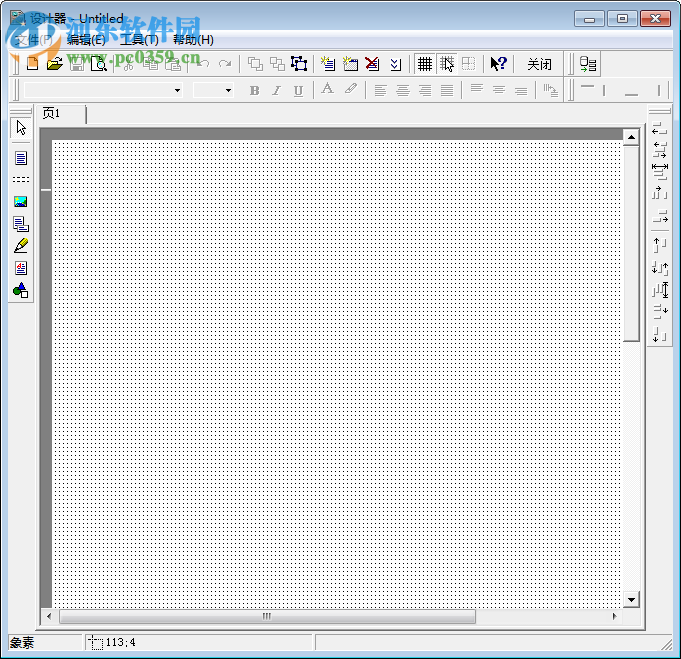This screenshot has width=681, height=659.
Task: Add a new page with the Add page icon
Action: pos(328,64)
